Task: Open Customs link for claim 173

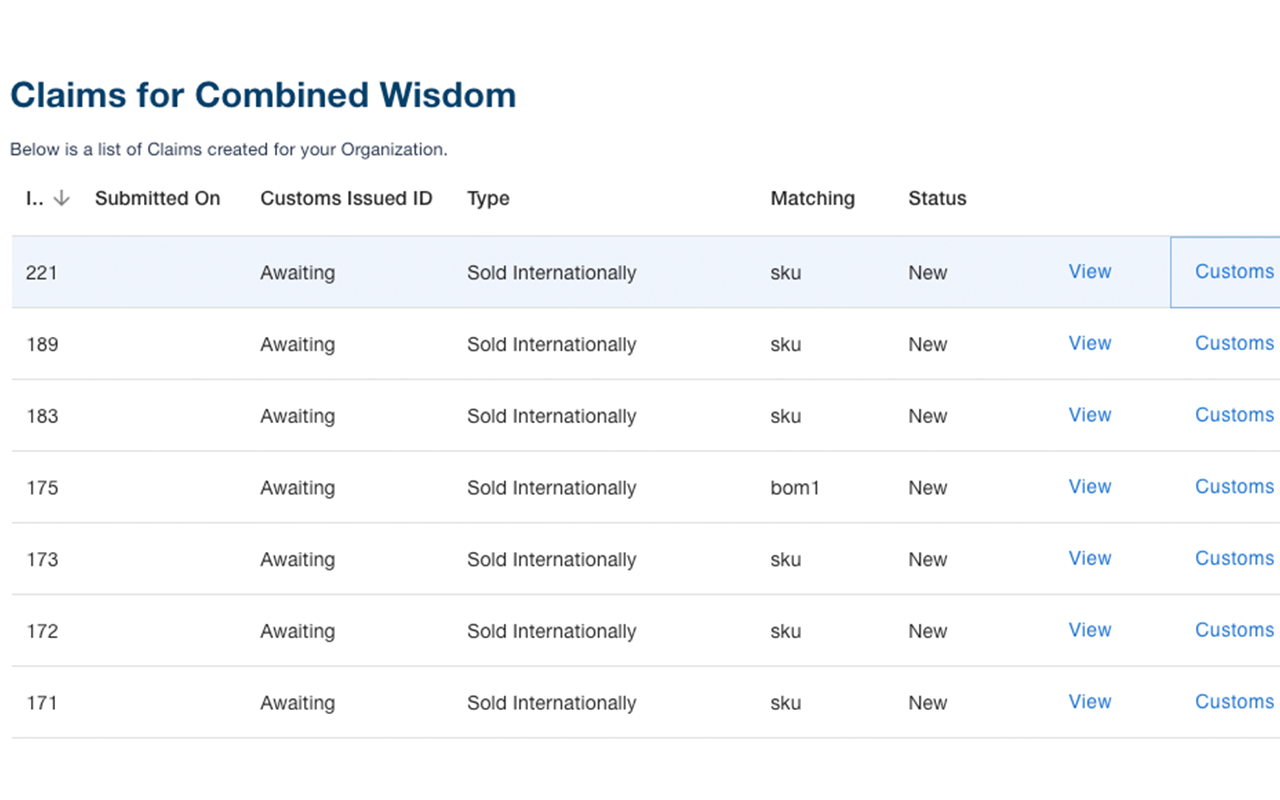Action: pos(1234,558)
